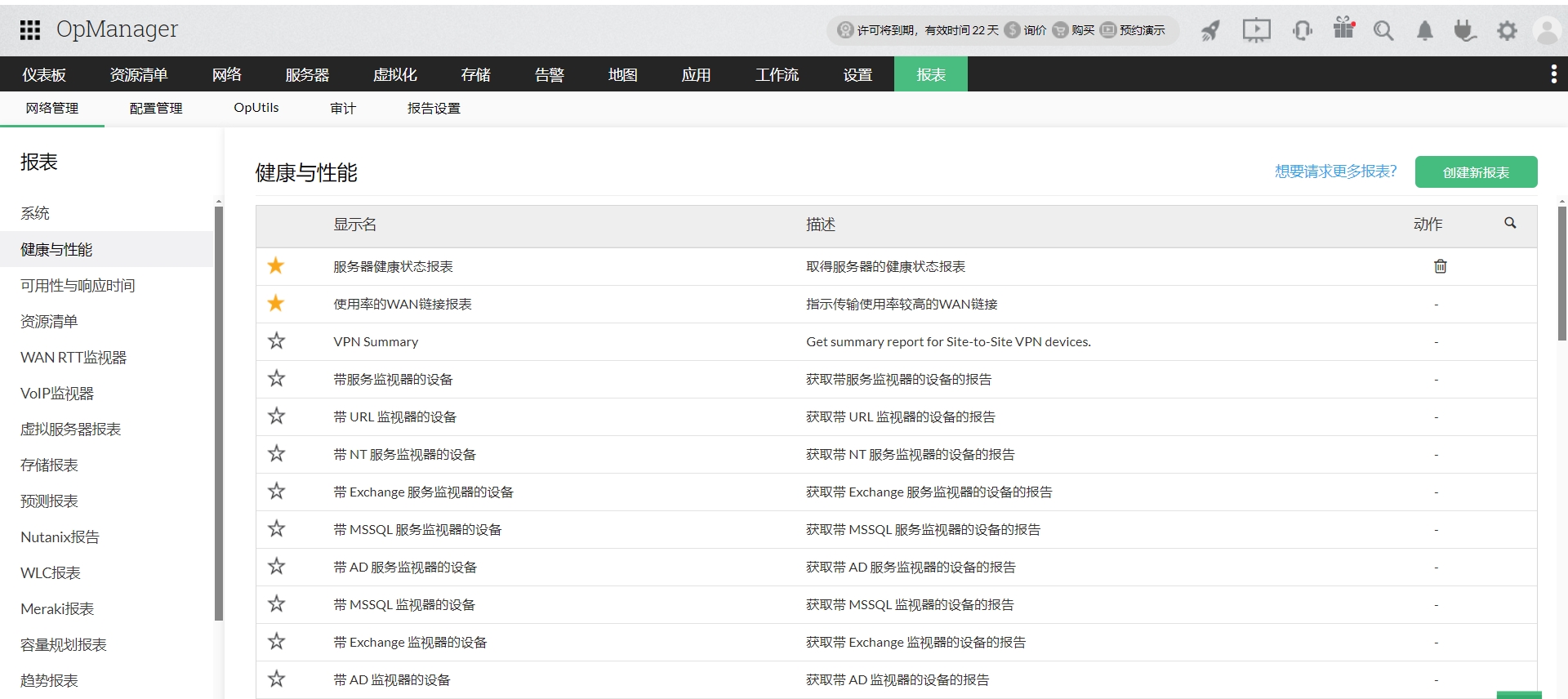Open the user avatar profile menu
1568x699 pixels.
(x=1547, y=31)
